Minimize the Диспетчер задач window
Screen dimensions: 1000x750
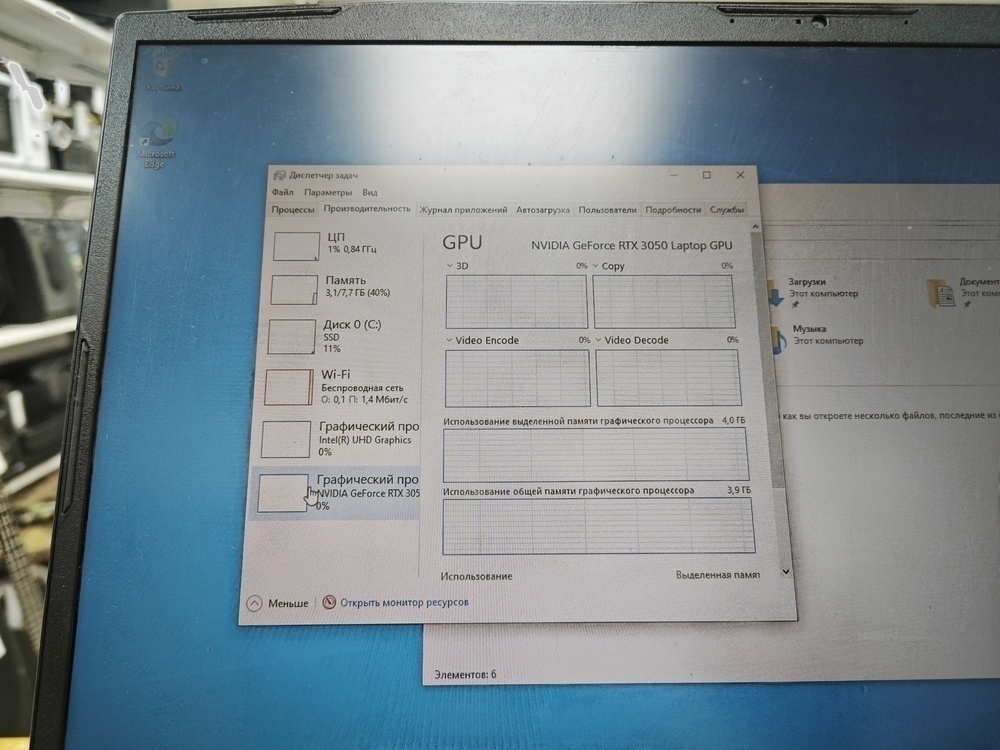click(674, 175)
